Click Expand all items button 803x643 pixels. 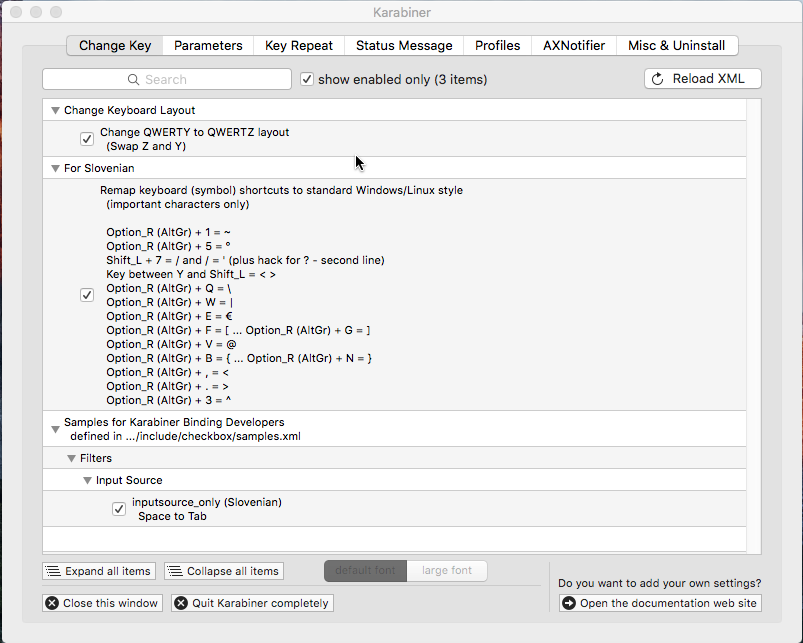[x=99, y=571]
